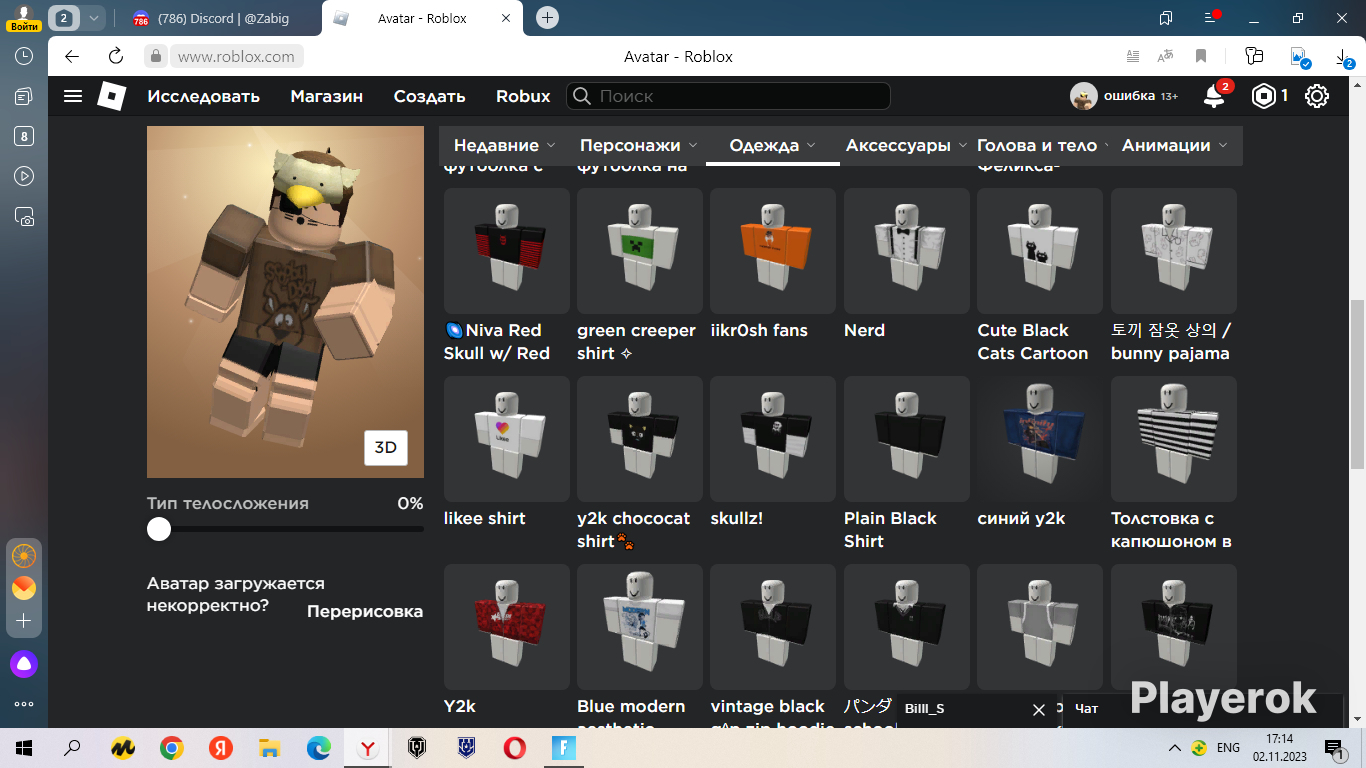Equip the iikr0sh fans orange shirt thumbnail
Viewport: 1366px width, 768px height.
(x=773, y=251)
